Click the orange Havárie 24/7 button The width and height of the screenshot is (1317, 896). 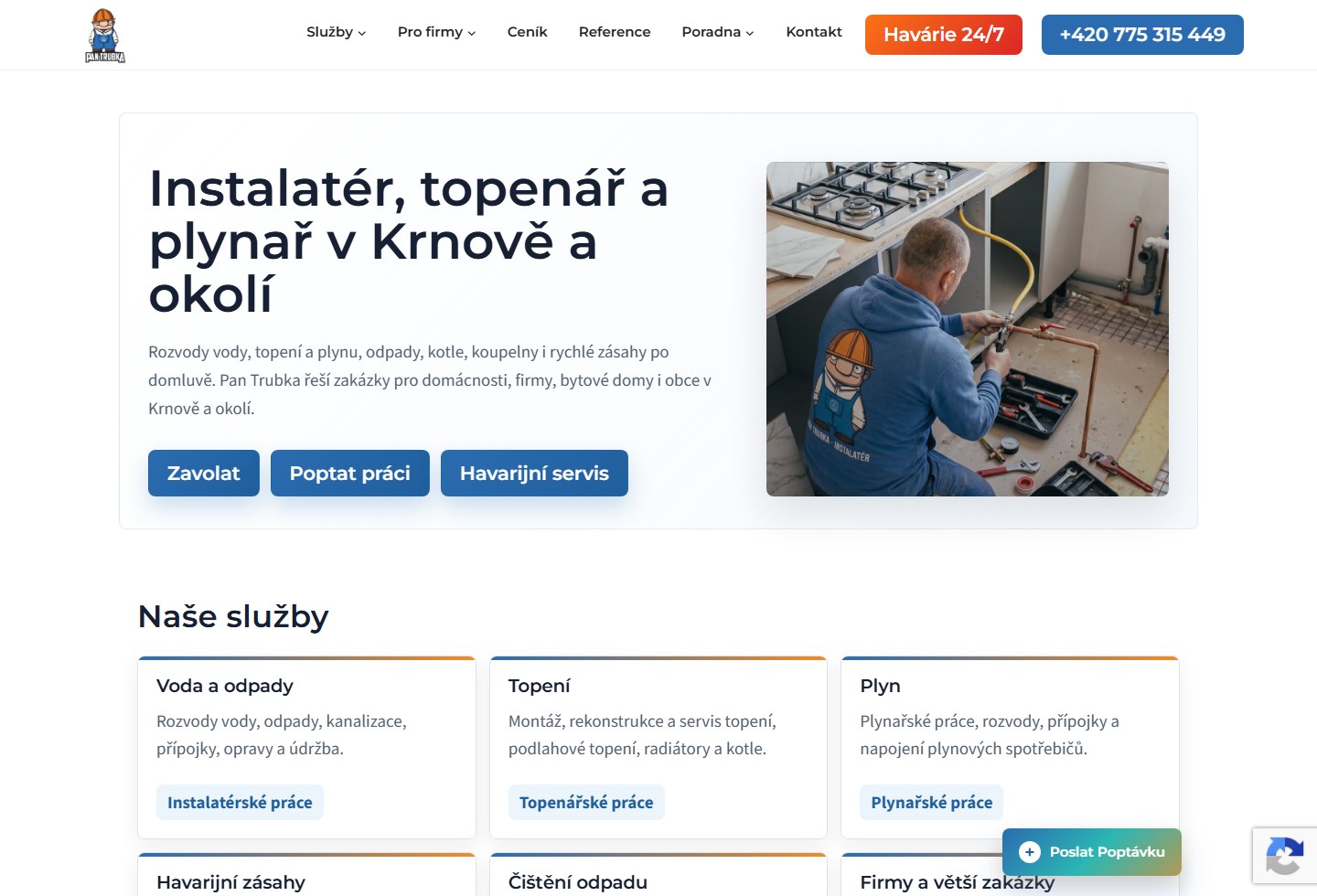point(944,35)
